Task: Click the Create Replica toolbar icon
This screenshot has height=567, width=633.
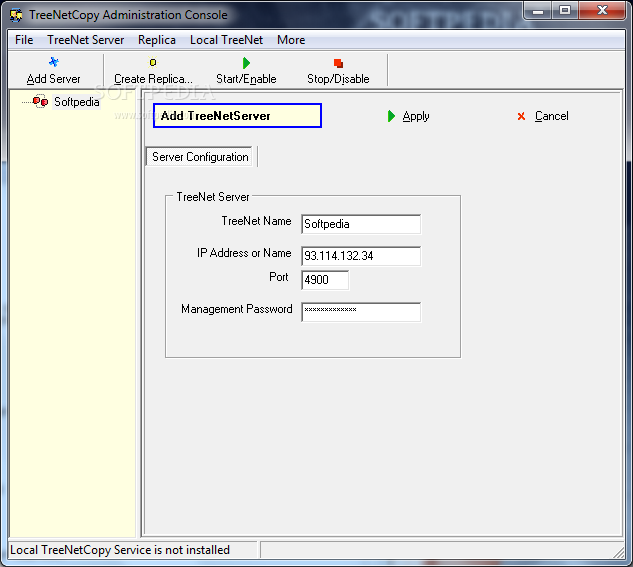Action: click(153, 63)
